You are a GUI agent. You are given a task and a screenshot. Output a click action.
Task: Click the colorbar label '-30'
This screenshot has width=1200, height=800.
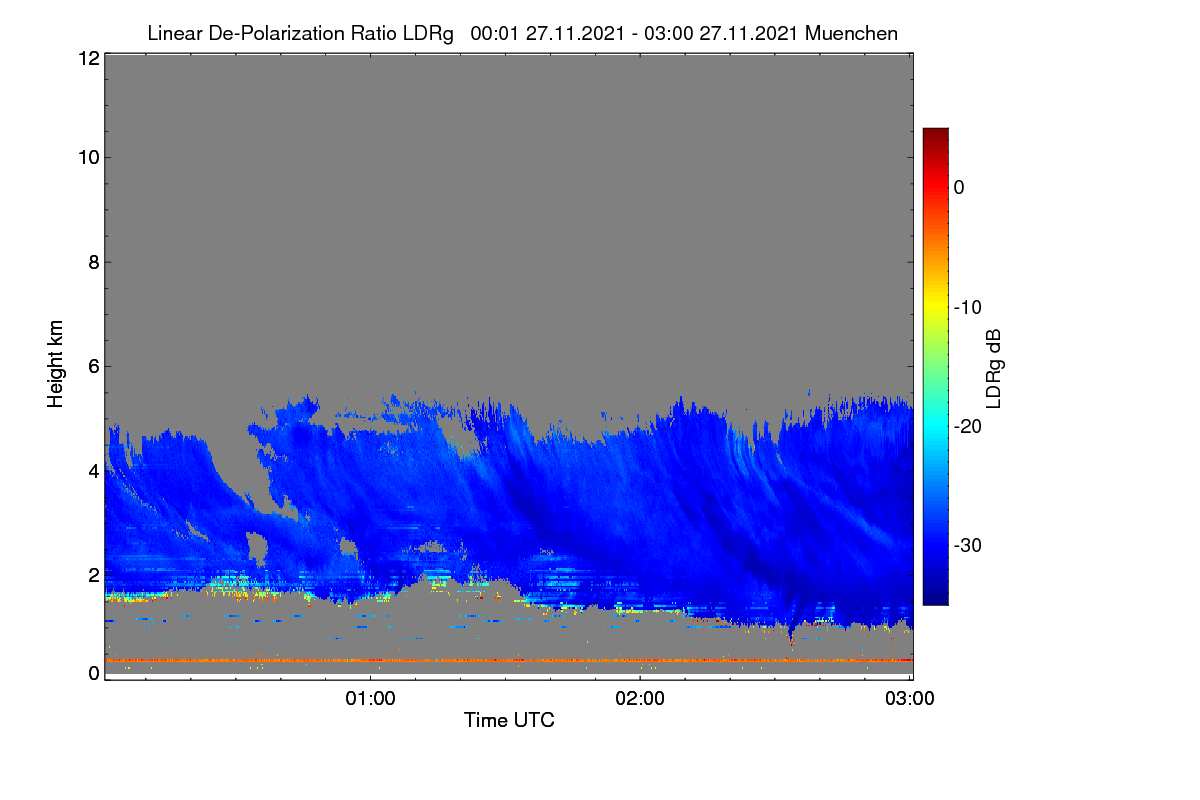coord(967,546)
